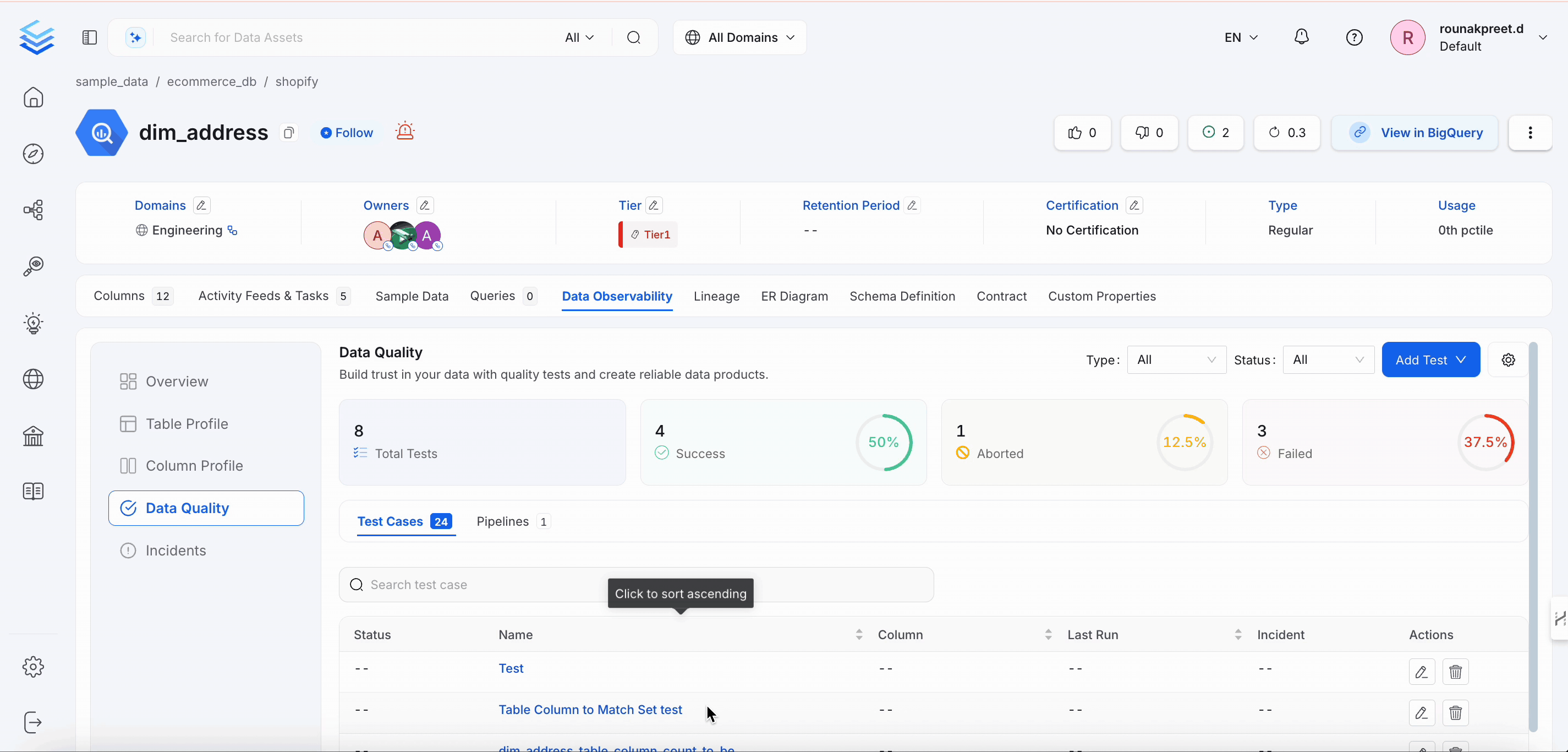Screen dimensions: 1568x752
Task: Click the thumbs up vote button
Action: [1082, 133]
